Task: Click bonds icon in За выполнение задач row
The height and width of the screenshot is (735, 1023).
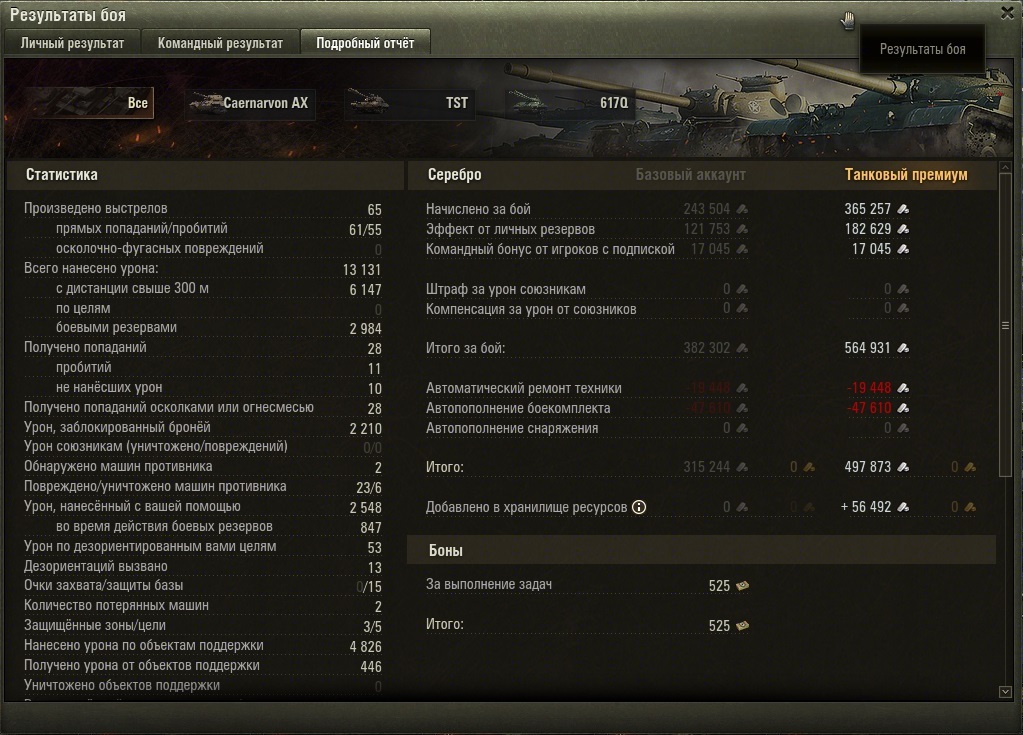Action: [742, 586]
